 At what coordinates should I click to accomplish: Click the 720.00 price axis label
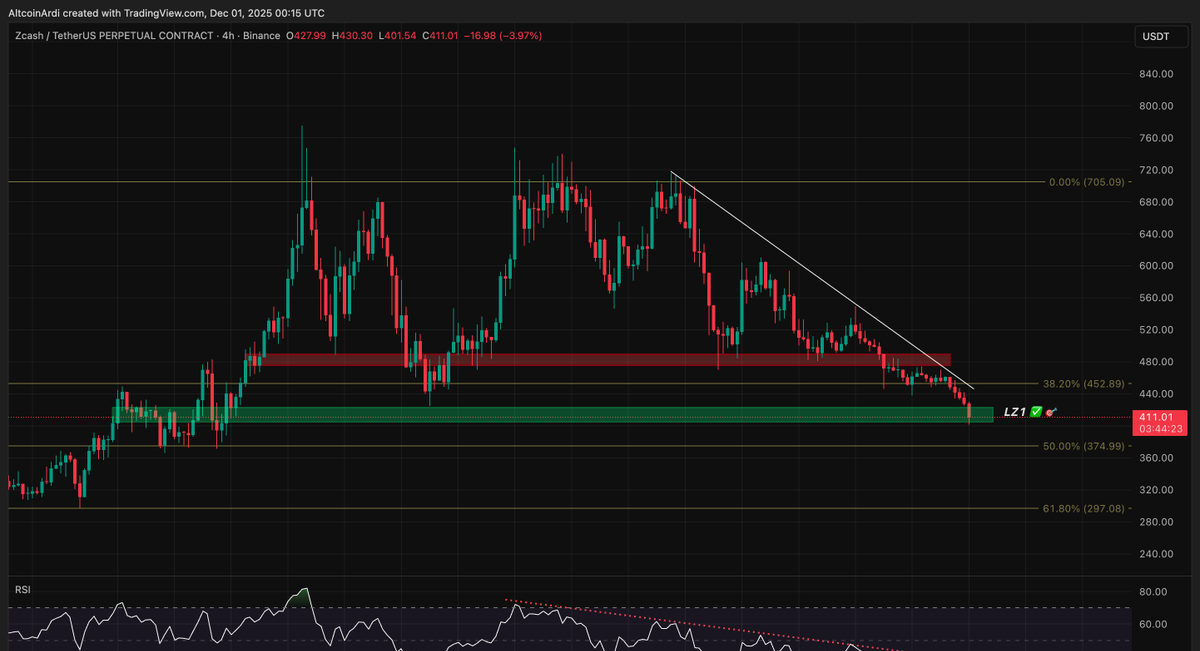point(1155,170)
